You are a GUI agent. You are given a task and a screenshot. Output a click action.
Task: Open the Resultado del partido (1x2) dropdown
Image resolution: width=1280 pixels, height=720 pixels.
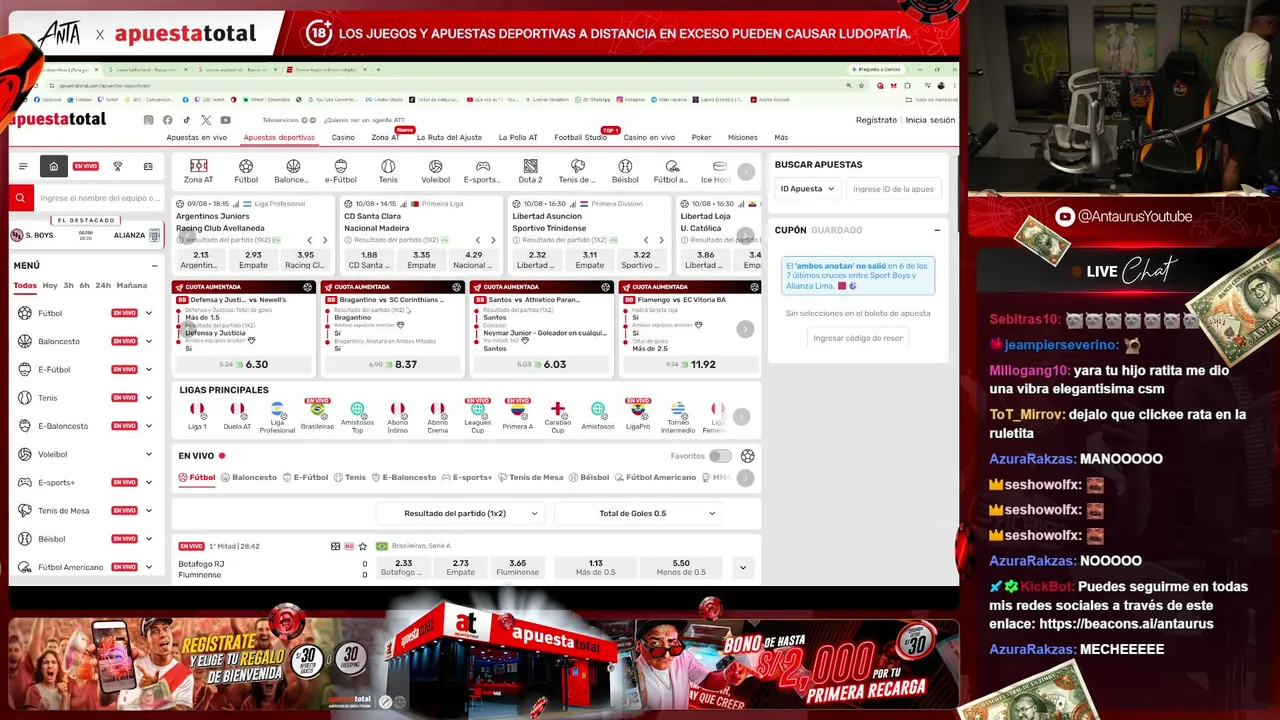coord(461,513)
